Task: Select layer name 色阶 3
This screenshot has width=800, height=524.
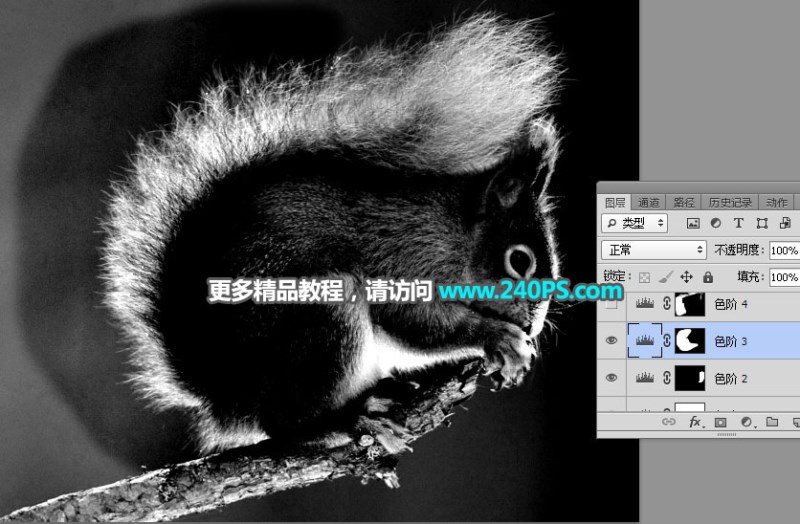Action: tap(731, 341)
